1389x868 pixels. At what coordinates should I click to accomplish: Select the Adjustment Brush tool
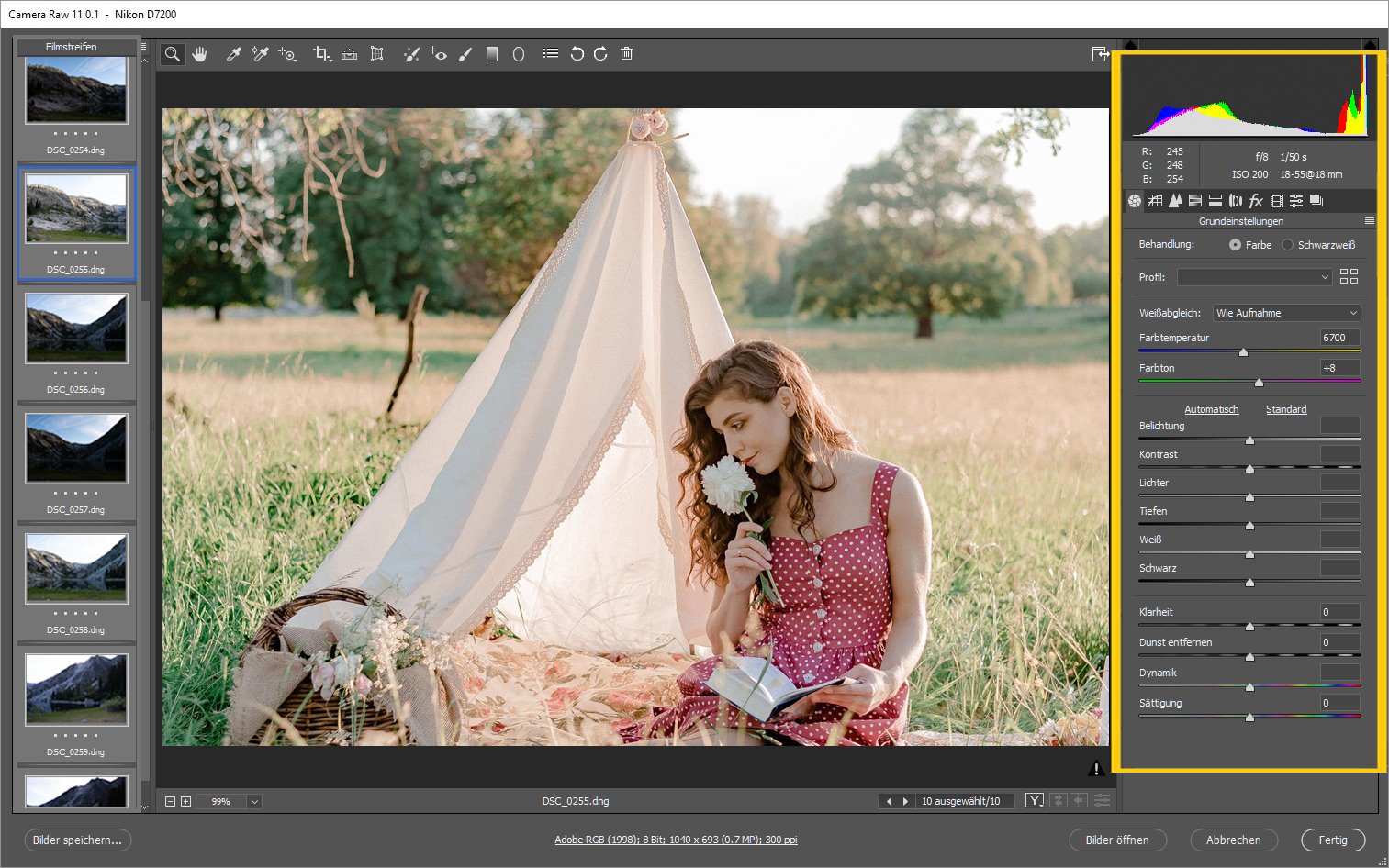click(465, 53)
